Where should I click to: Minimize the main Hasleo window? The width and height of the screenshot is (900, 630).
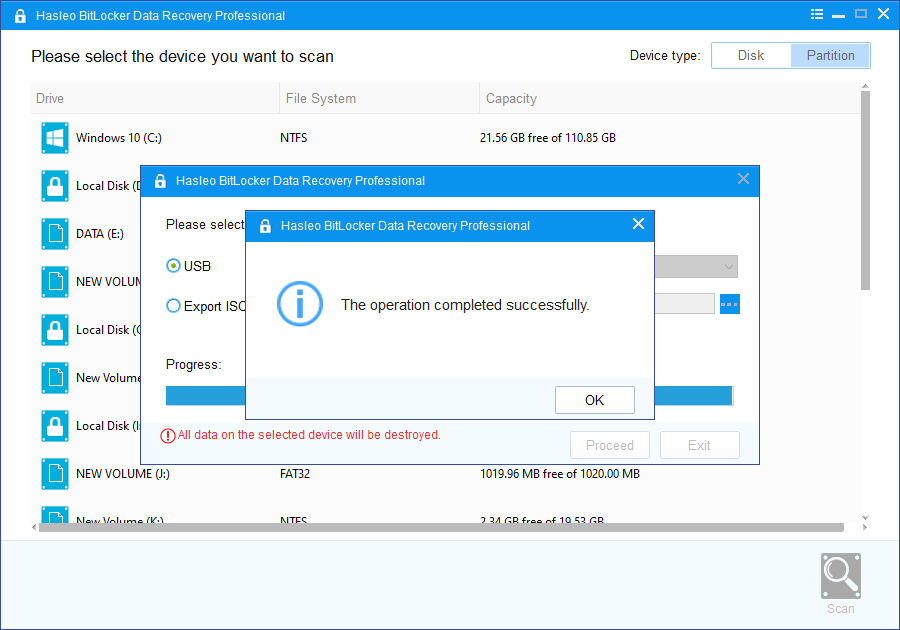point(838,15)
